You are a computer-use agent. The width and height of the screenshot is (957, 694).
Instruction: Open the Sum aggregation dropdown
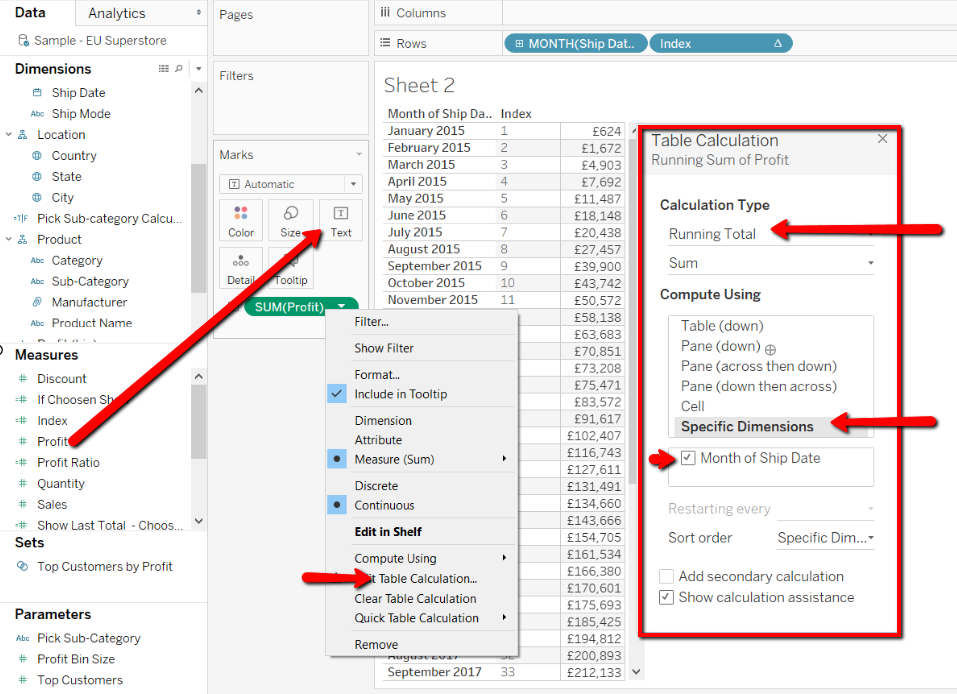[771, 263]
